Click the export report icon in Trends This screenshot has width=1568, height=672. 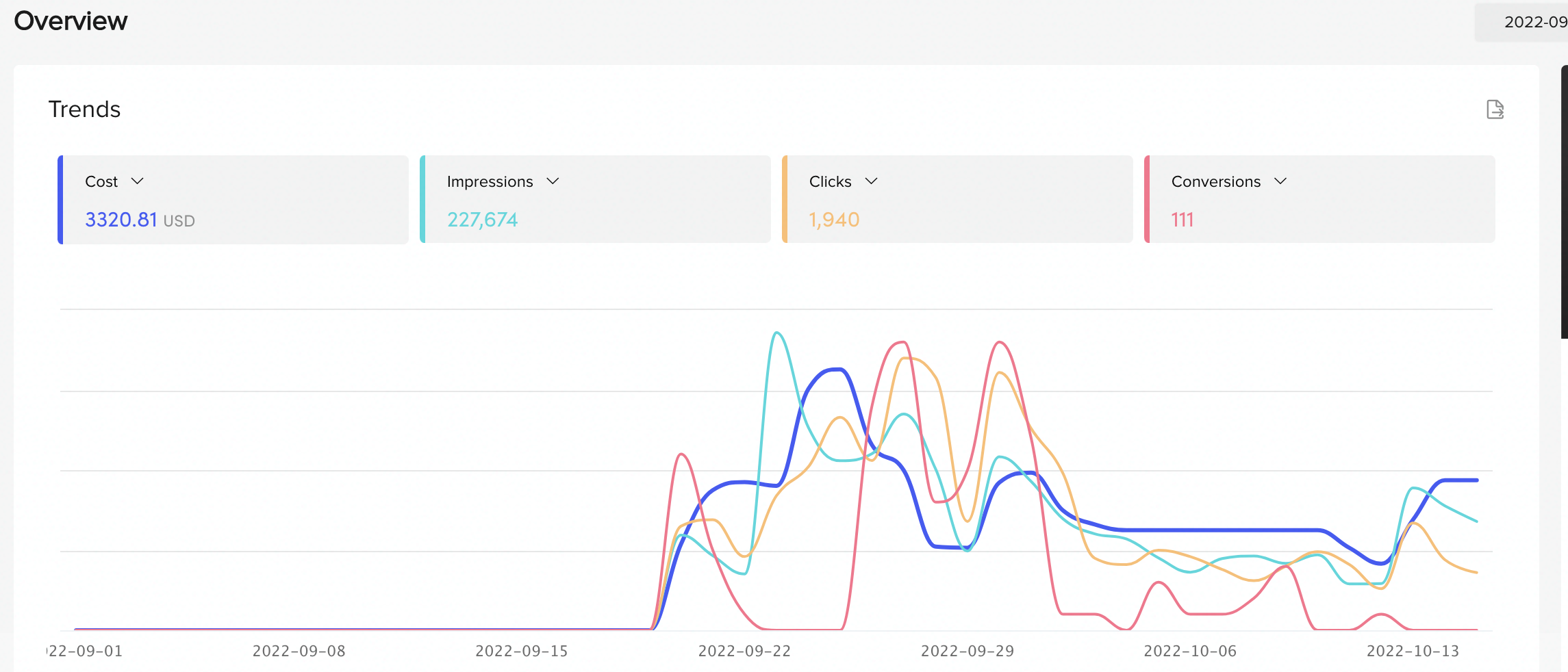coord(1495,109)
